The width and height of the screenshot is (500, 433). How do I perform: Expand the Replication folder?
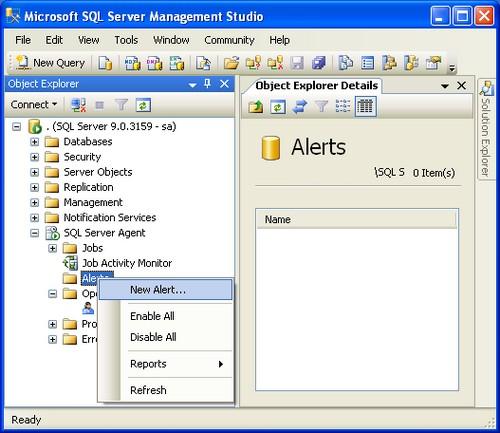(34, 187)
